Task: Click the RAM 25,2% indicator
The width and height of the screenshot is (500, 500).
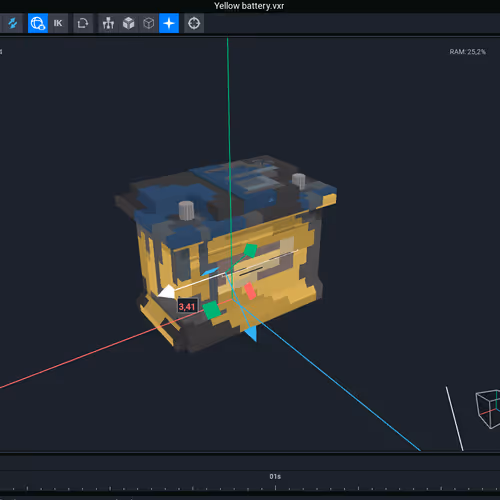Action: pyautogui.click(x=468, y=52)
